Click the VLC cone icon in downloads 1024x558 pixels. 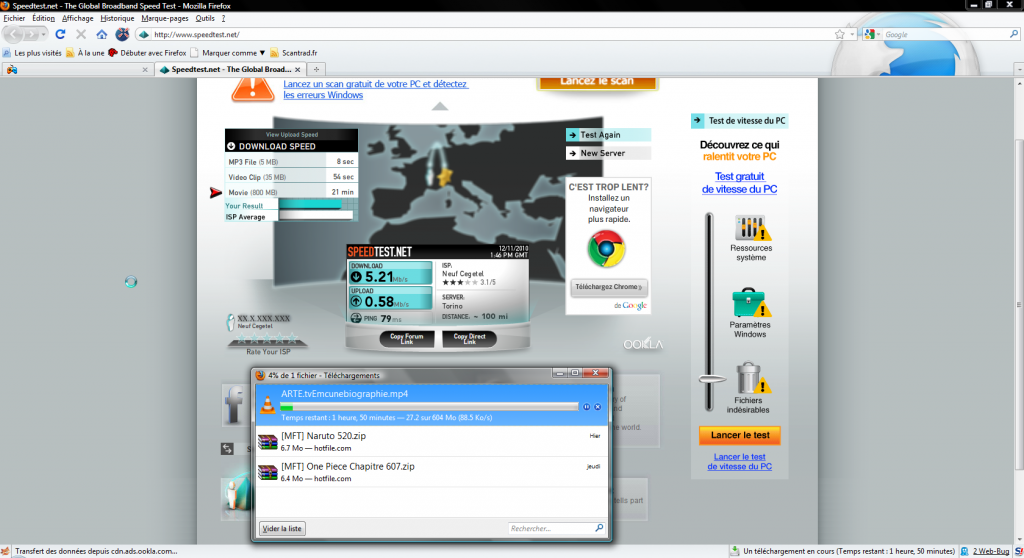tap(267, 405)
